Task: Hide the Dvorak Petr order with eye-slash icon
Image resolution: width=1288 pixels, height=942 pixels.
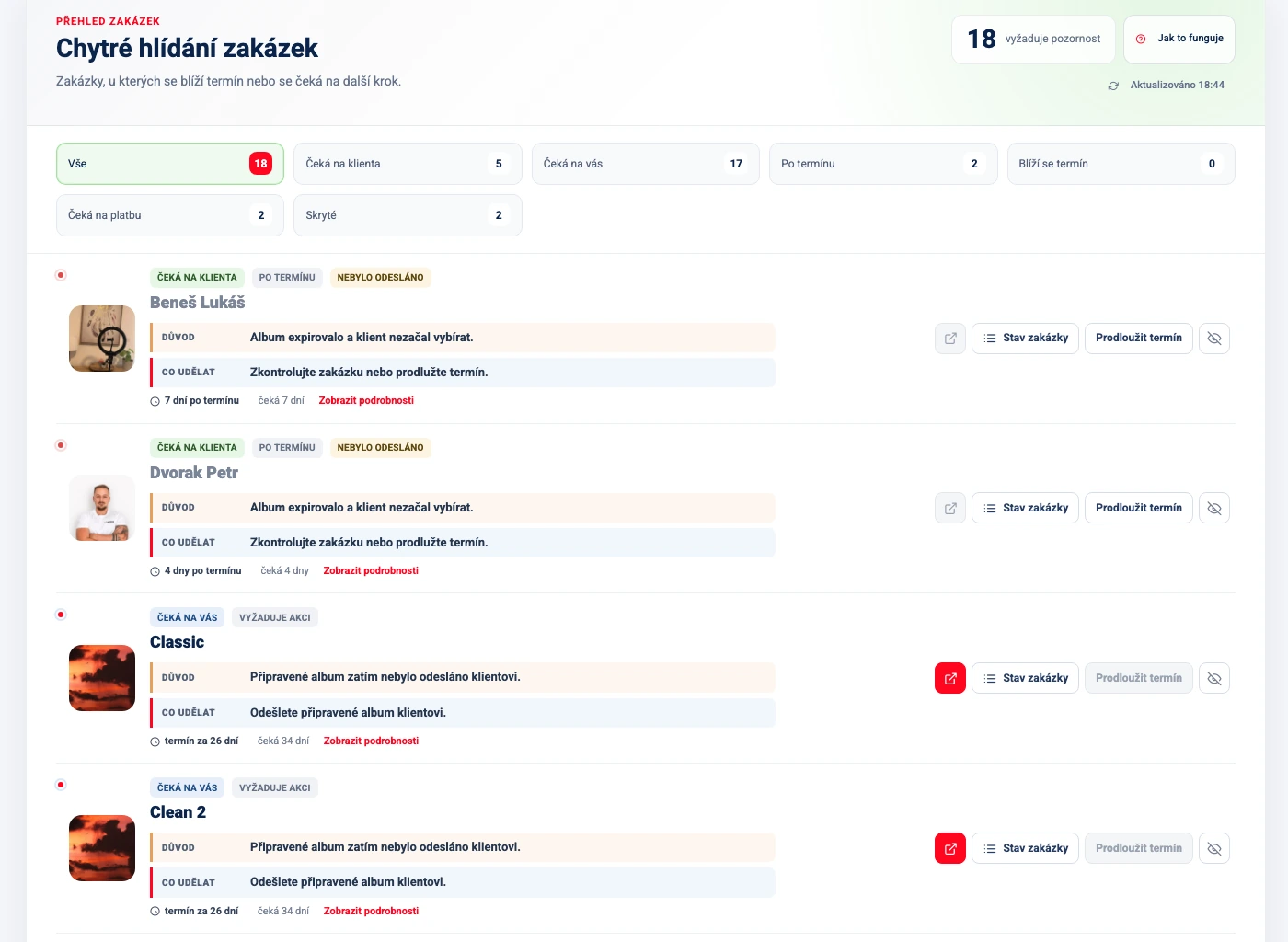Action: pos(1214,508)
